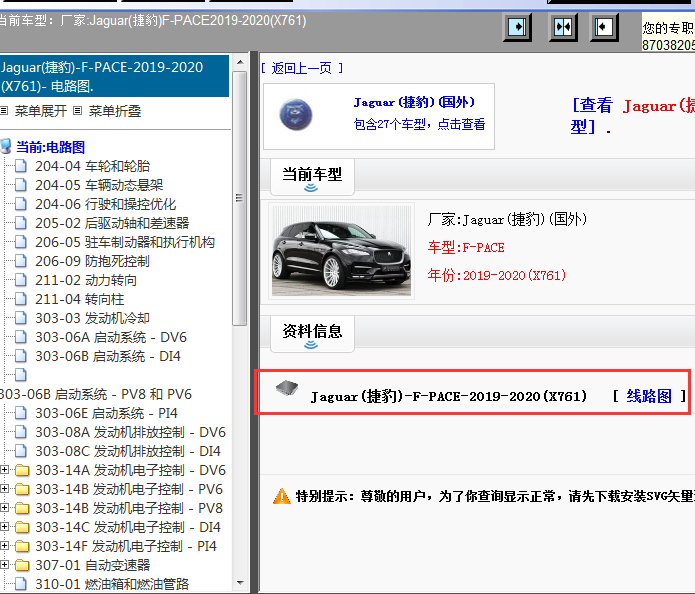Expand the 303-14C 发动机电子控制 - DI4 node

coord(4,527)
